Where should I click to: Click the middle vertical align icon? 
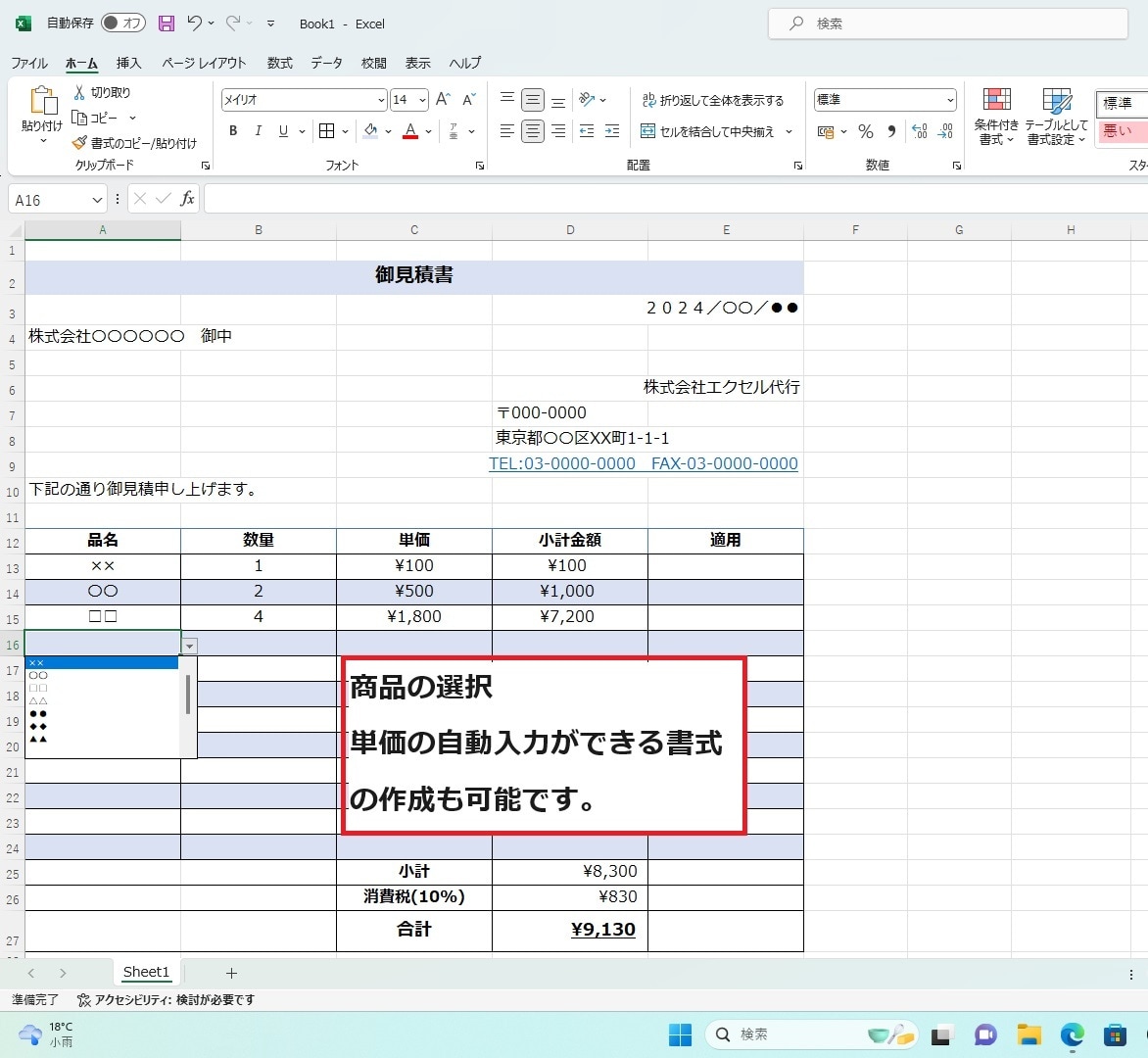[532, 99]
